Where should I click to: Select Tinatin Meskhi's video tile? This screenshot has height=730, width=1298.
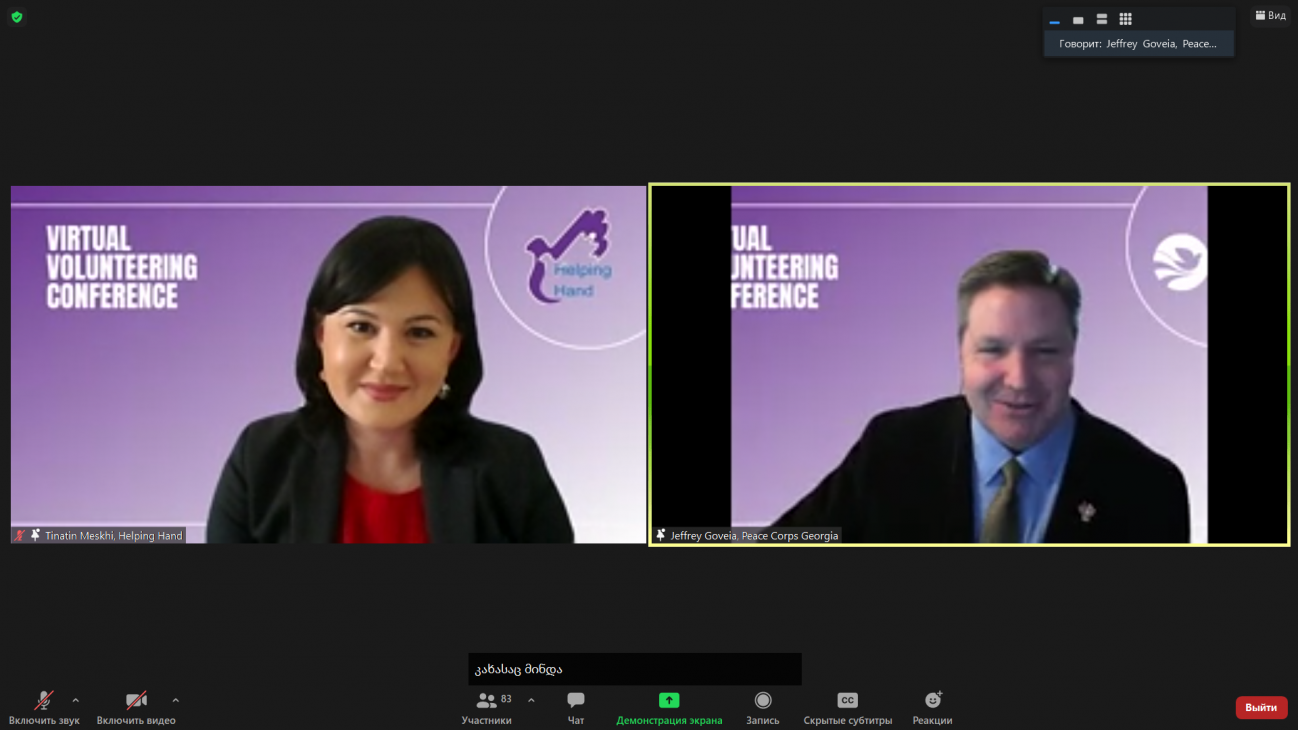click(x=328, y=364)
